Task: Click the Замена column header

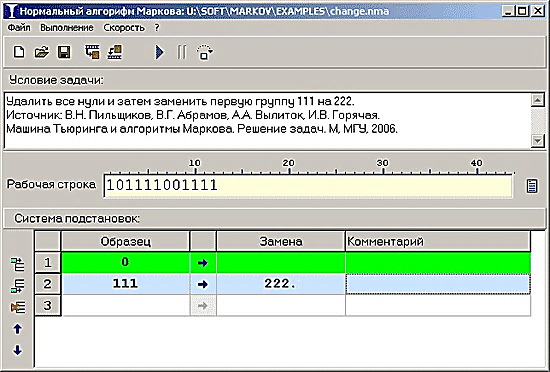Action: 281,241
